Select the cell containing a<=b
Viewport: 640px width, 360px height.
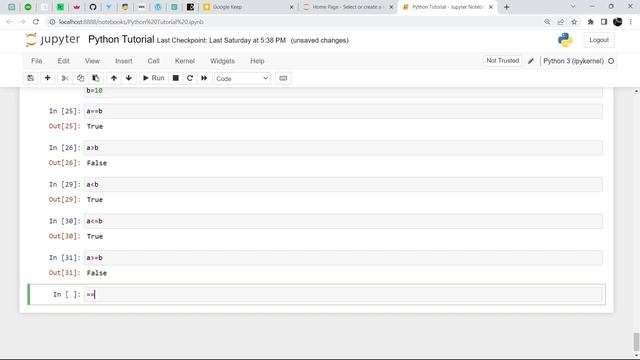[343, 221]
